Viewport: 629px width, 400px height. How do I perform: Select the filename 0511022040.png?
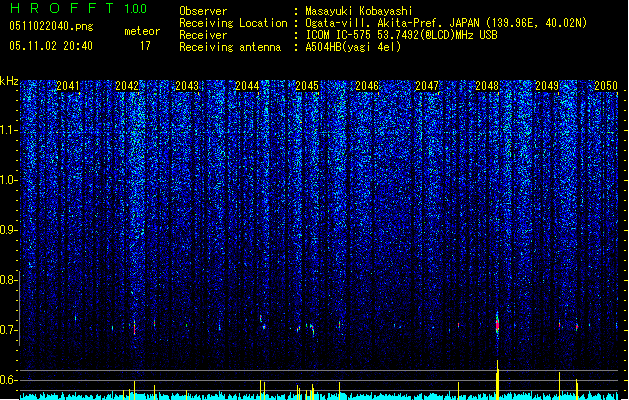click(51, 26)
